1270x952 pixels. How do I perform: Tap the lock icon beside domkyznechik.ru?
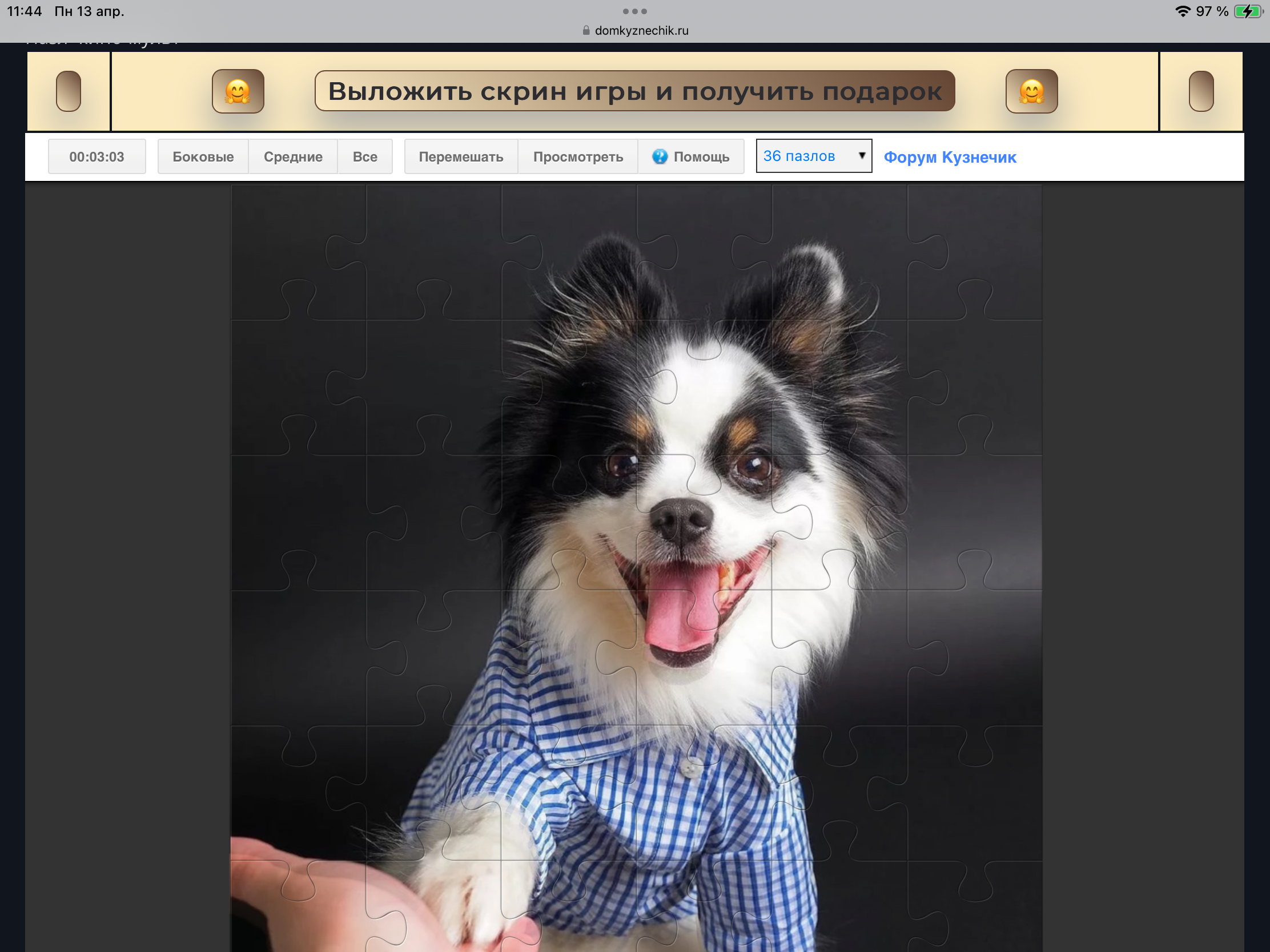(586, 30)
